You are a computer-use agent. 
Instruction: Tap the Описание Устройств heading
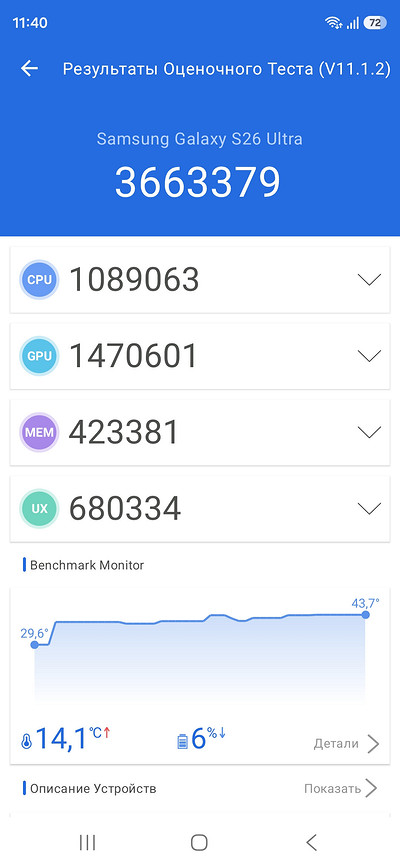(x=93, y=788)
